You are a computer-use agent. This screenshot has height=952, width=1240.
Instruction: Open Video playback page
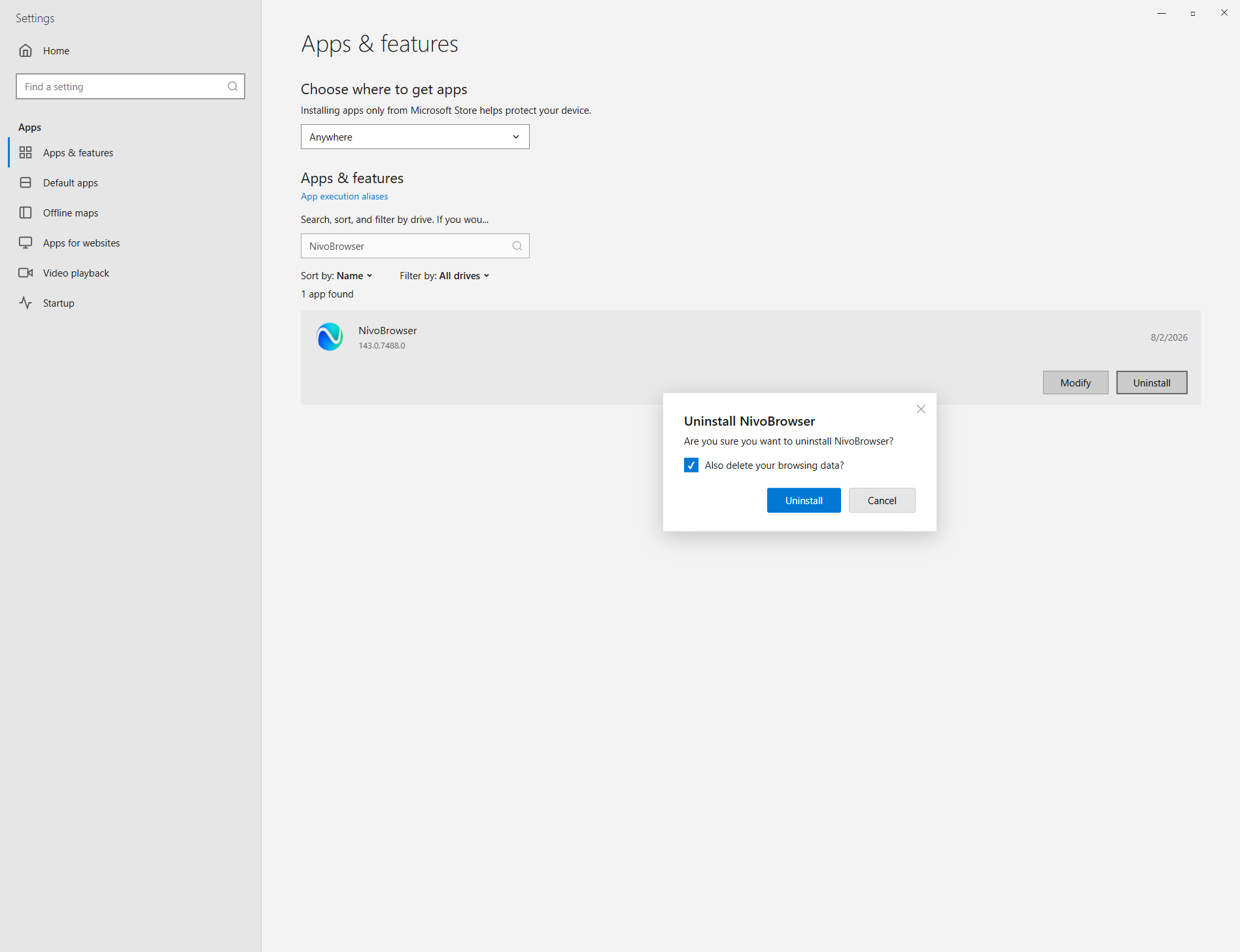tap(131, 273)
